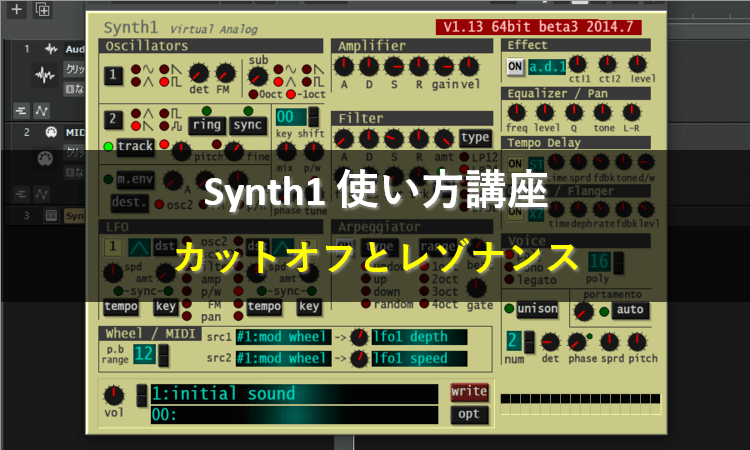Open the lfo1 speed destination dropdown
The image size is (750, 450).
click(422, 358)
